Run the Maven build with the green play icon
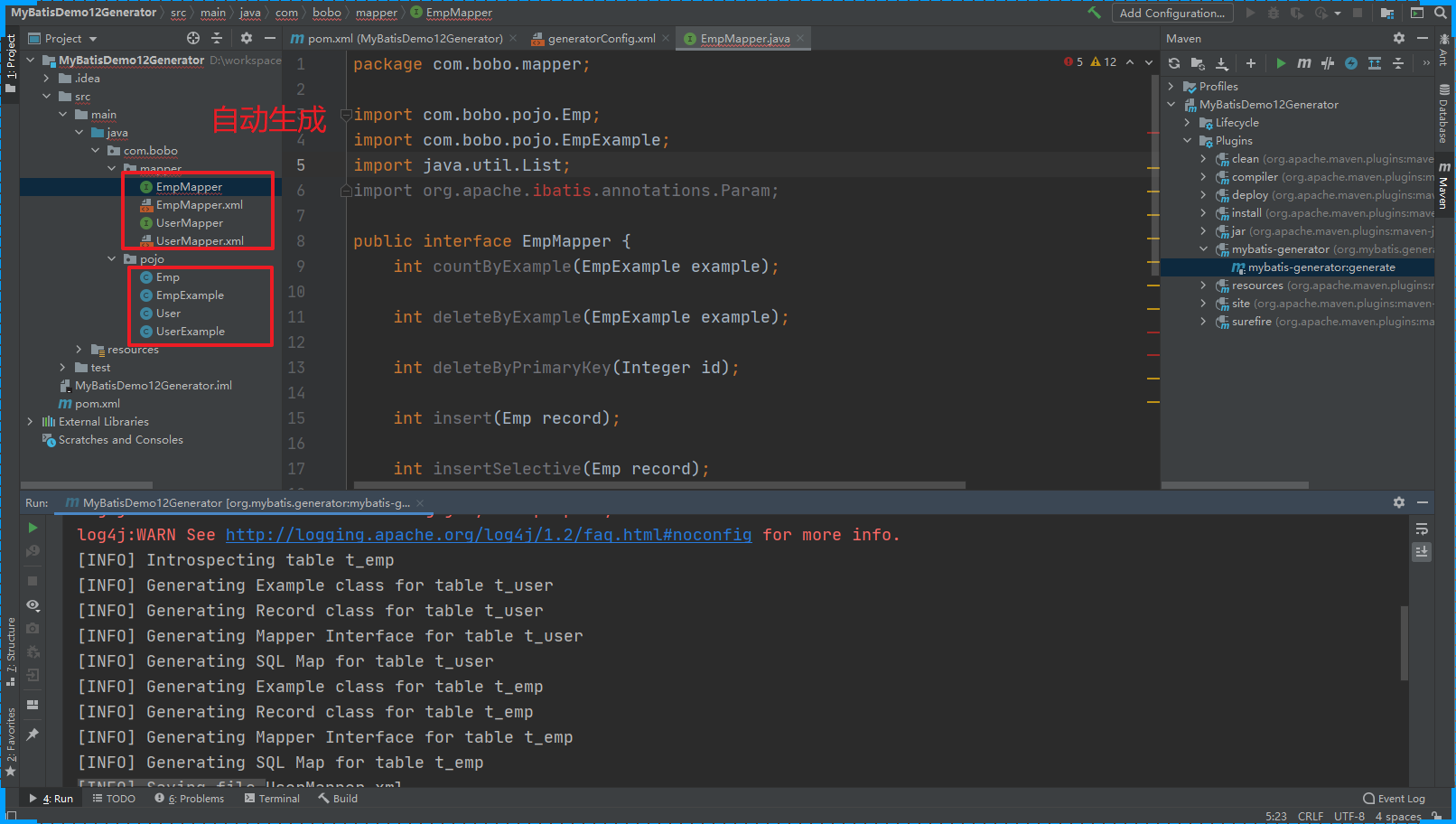 tap(1281, 63)
